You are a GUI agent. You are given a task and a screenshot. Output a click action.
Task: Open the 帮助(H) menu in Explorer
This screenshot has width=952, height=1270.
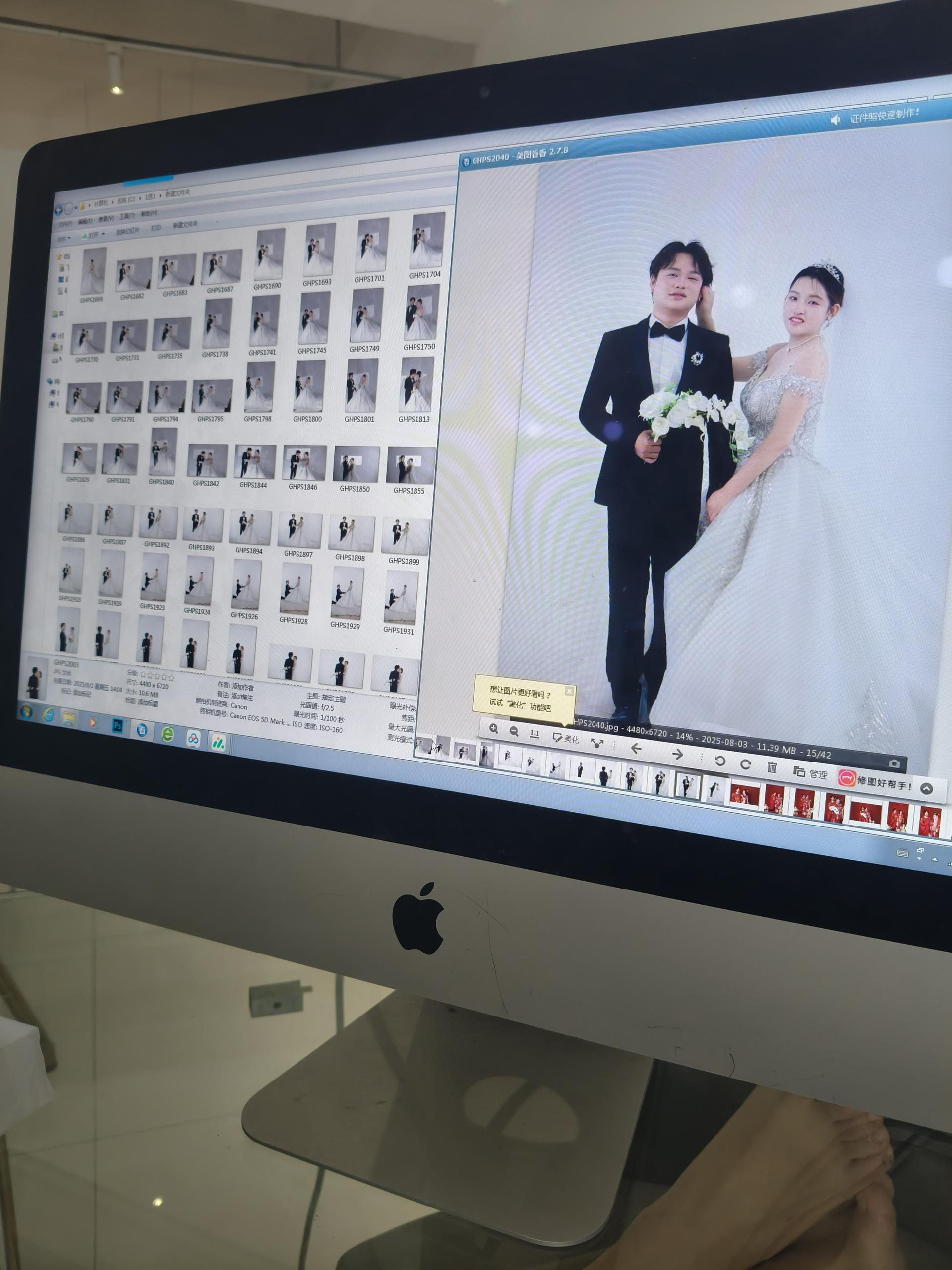pyautogui.click(x=149, y=214)
